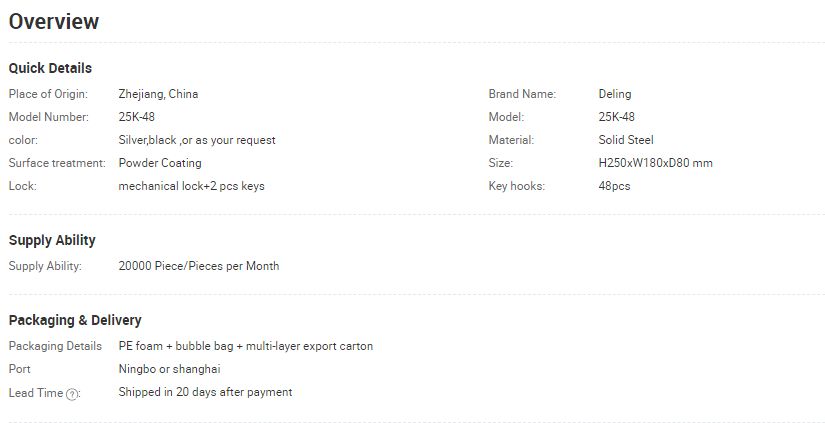Click the H250xW180xD80 mm size value
825x423 pixels.
(x=655, y=163)
